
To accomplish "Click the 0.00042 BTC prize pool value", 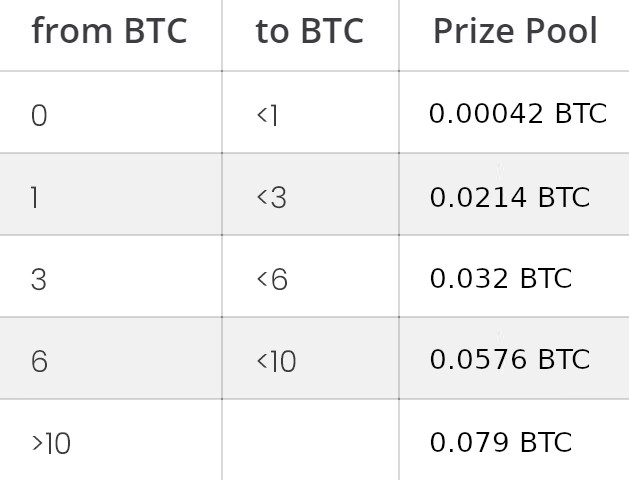I will [x=518, y=114].
